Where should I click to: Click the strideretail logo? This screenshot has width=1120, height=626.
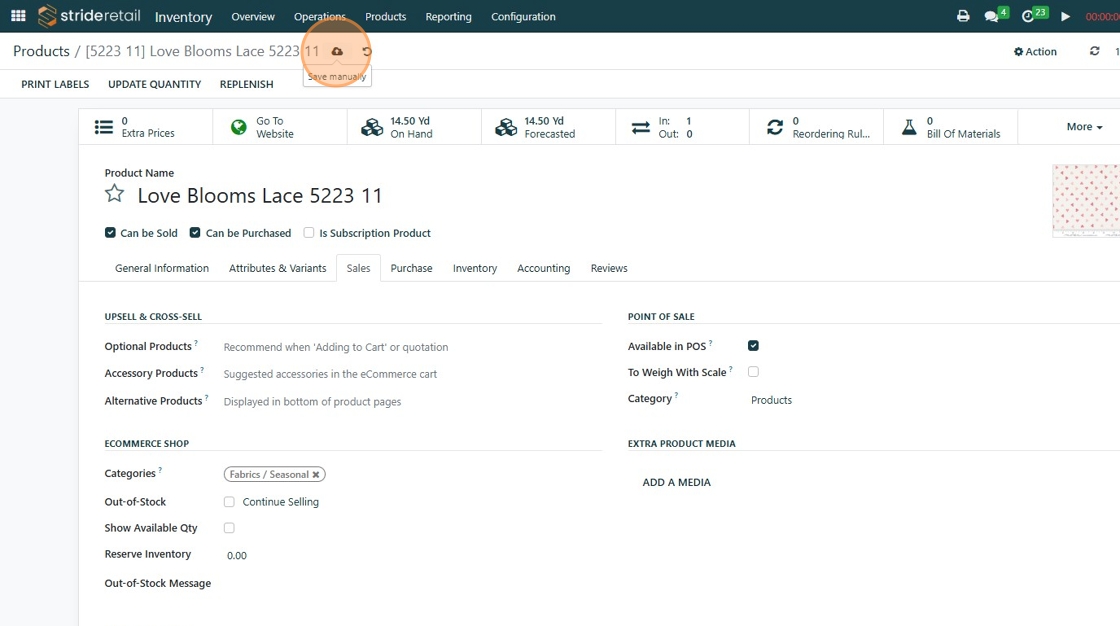pyautogui.click(x=89, y=16)
